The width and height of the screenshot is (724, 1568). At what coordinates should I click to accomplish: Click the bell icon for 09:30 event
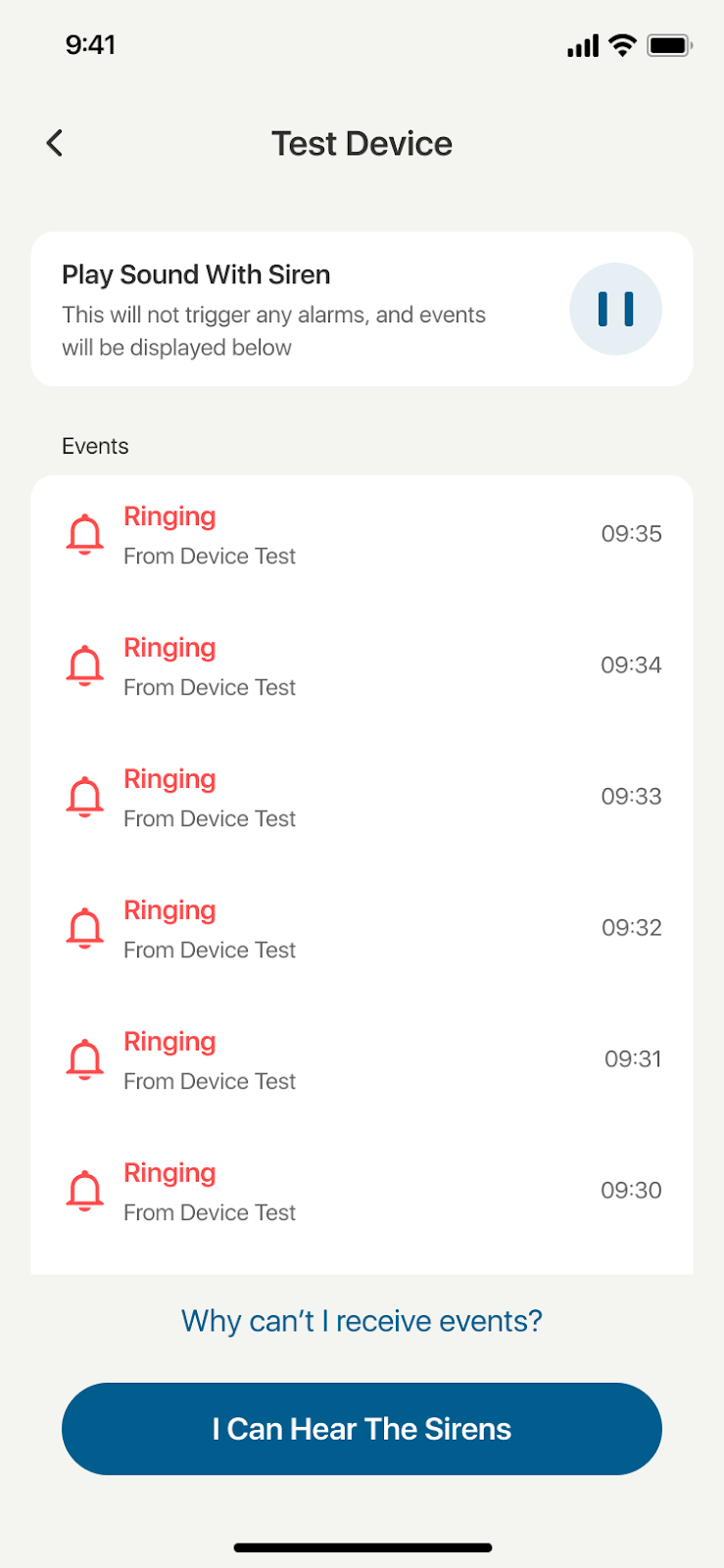[x=85, y=1192]
